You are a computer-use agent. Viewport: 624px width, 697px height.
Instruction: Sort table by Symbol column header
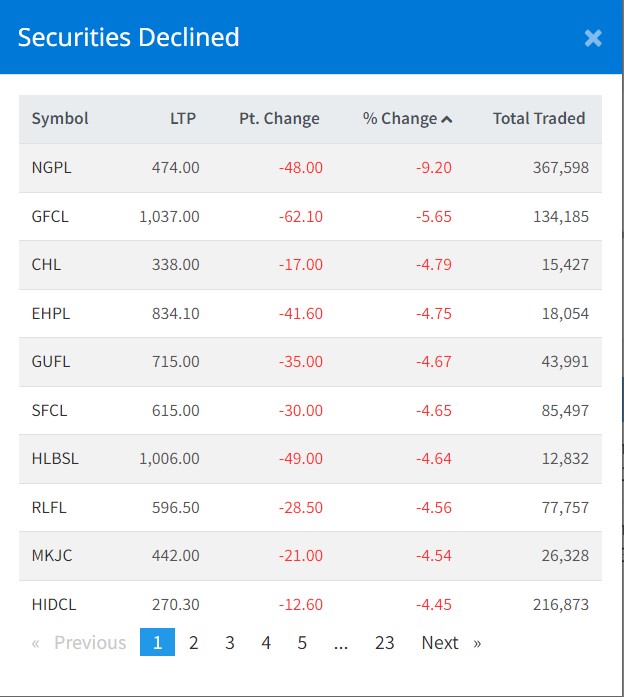pyautogui.click(x=60, y=118)
